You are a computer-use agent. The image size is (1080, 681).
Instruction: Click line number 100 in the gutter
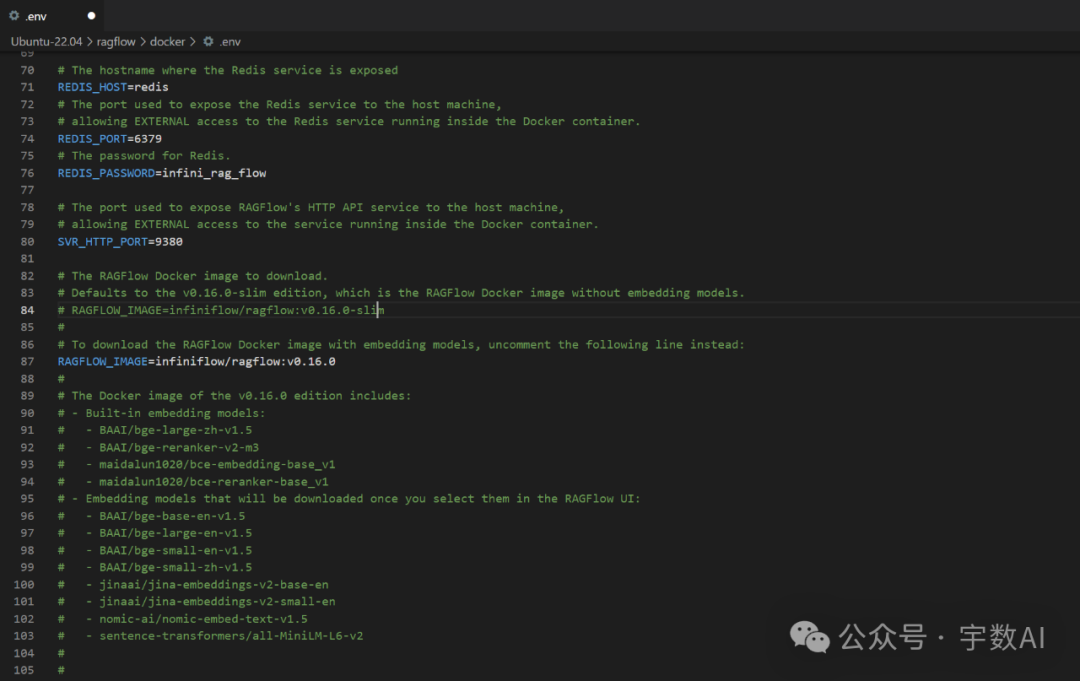(24, 585)
